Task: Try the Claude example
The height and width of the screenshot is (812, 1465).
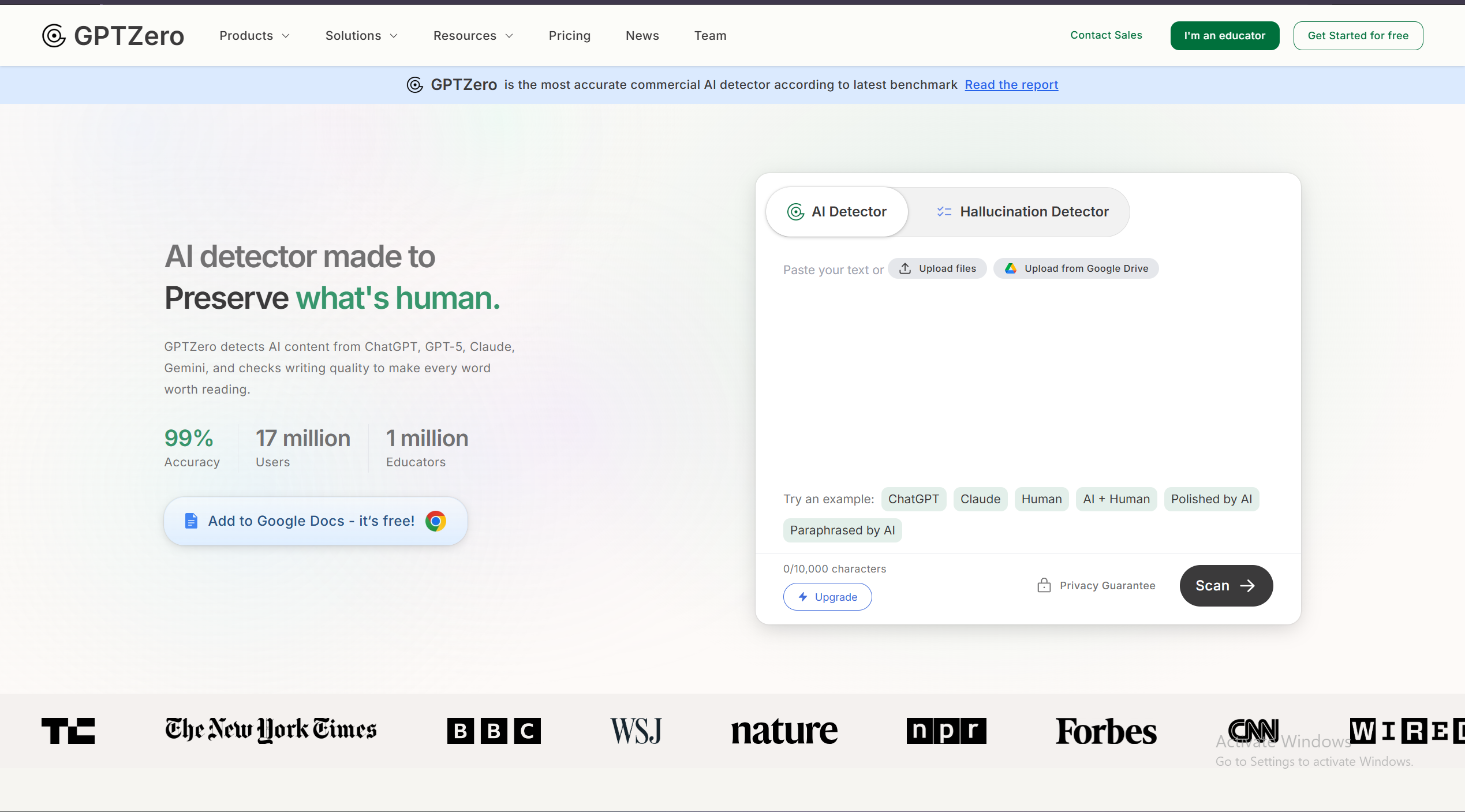Action: pyautogui.click(x=980, y=499)
